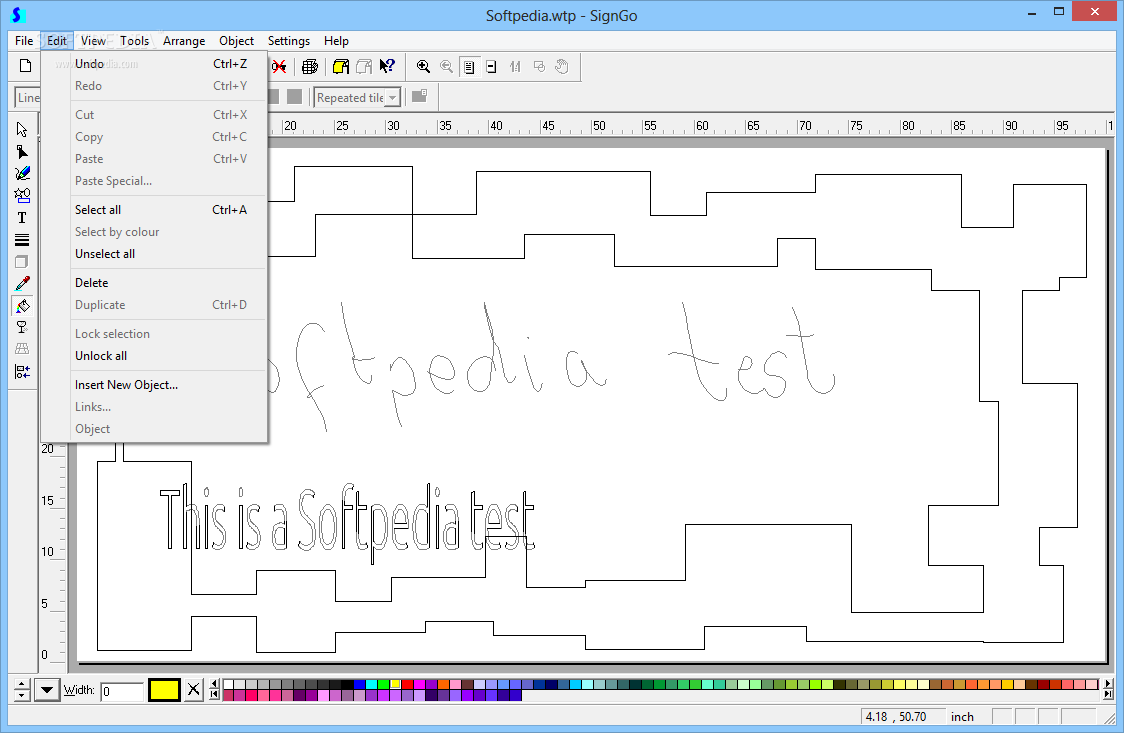Open the Repeated tile dropdown
The image size is (1124, 733).
coord(392,97)
